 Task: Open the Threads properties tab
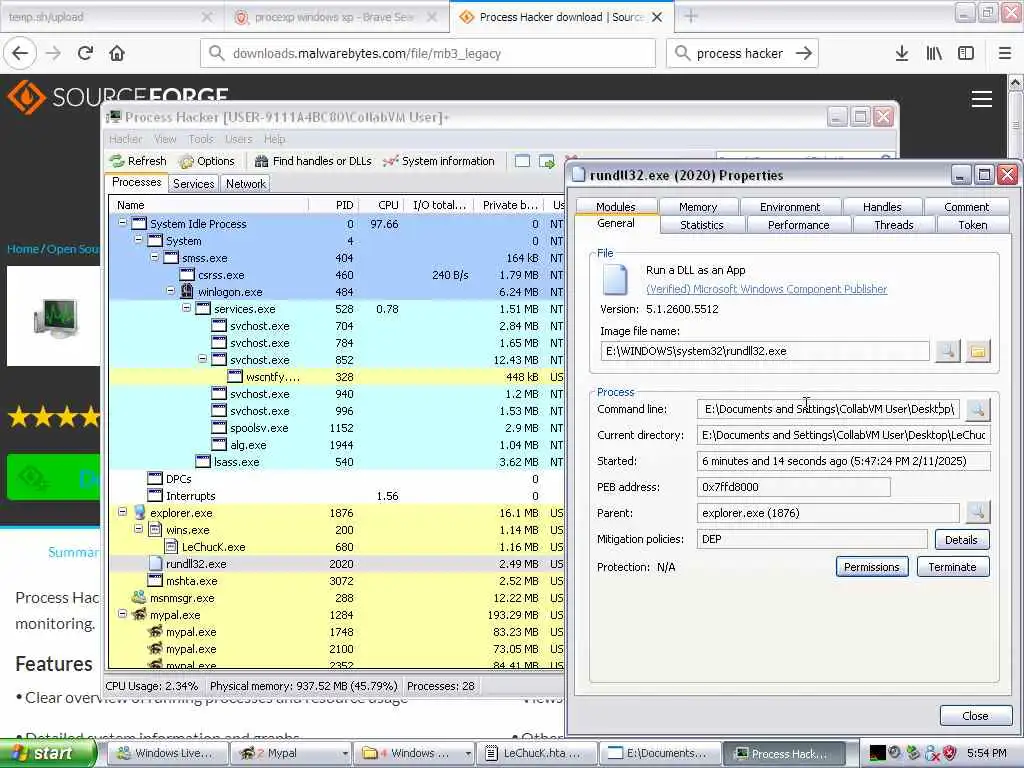click(893, 225)
